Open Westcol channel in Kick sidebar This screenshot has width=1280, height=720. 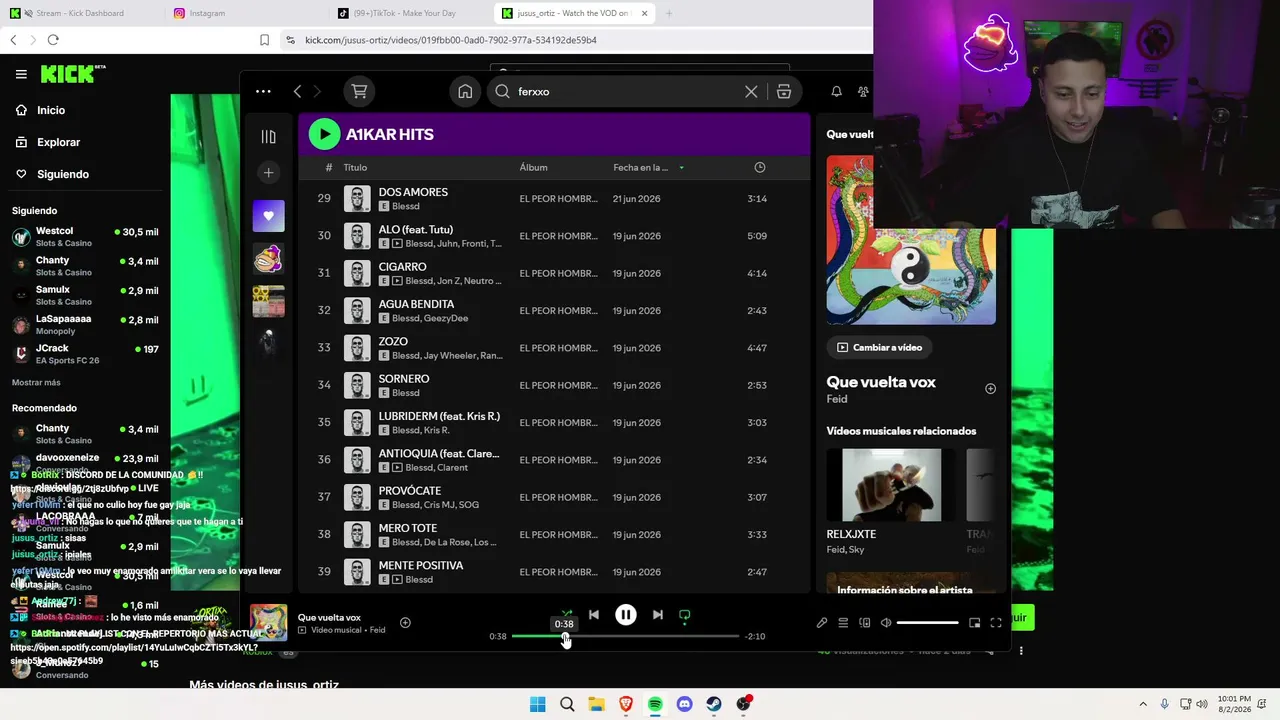click(85, 236)
